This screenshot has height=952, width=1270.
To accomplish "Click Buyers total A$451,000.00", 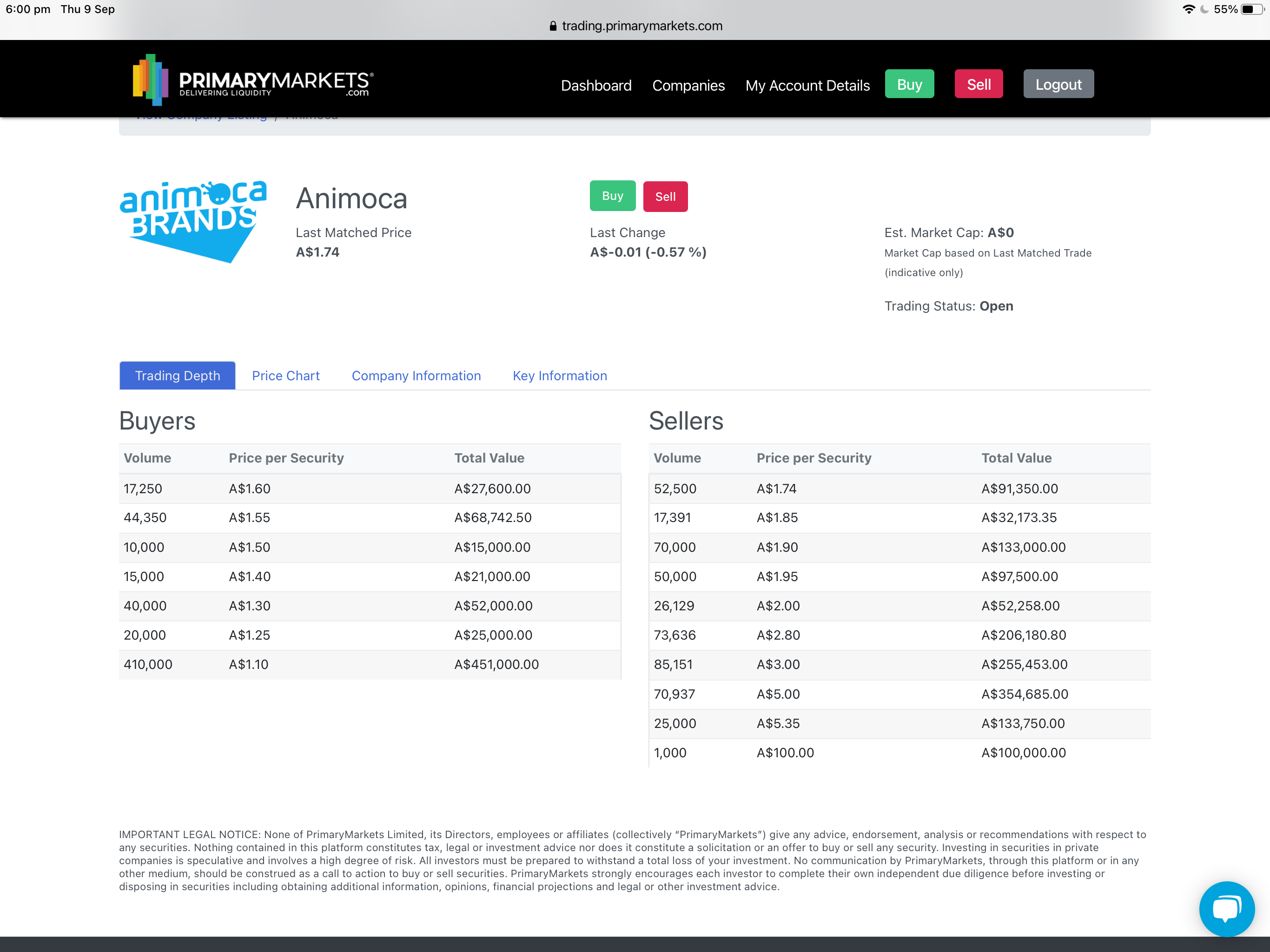I will pyautogui.click(x=496, y=664).
